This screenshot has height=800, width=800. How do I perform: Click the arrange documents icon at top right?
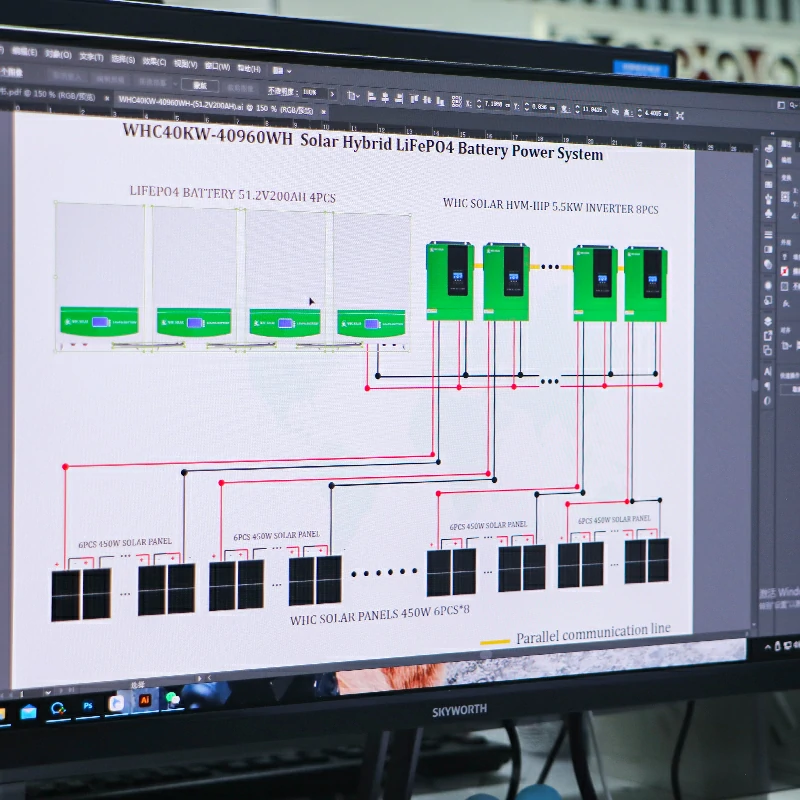tap(781, 105)
